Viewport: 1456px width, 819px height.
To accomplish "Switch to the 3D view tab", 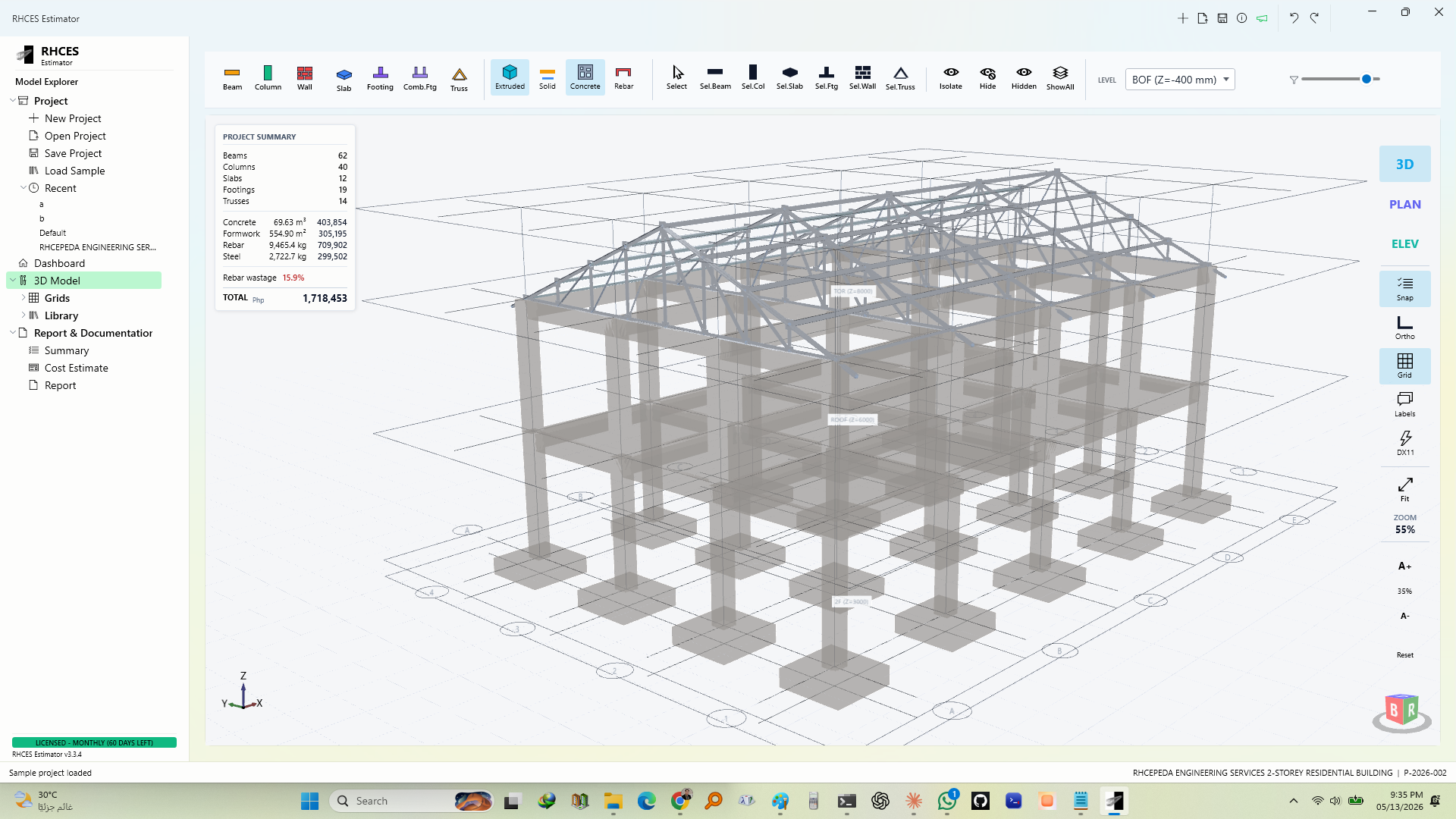I will pyautogui.click(x=1404, y=164).
